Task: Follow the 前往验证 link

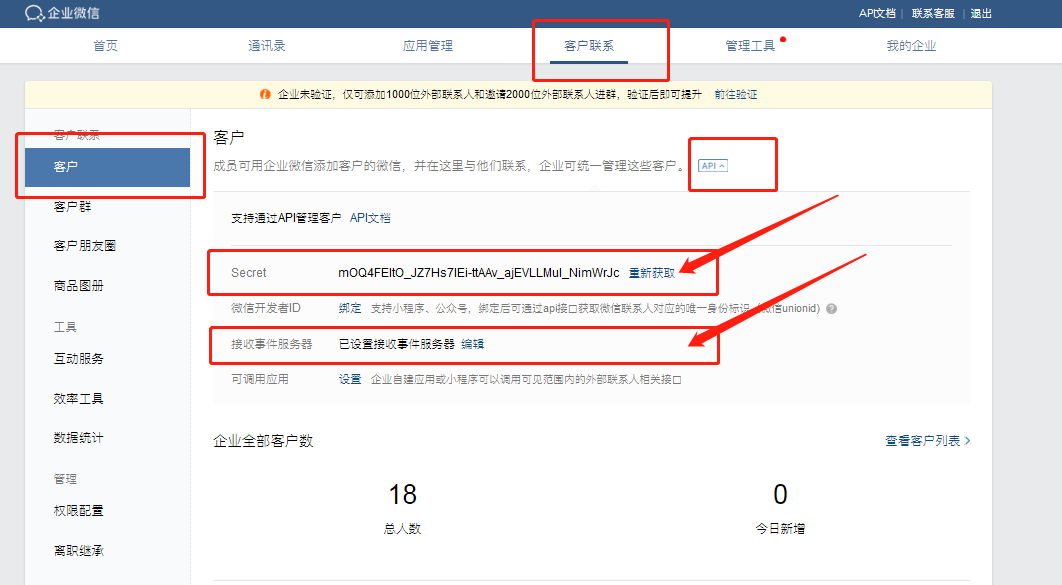Action: pyautogui.click(x=736, y=94)
